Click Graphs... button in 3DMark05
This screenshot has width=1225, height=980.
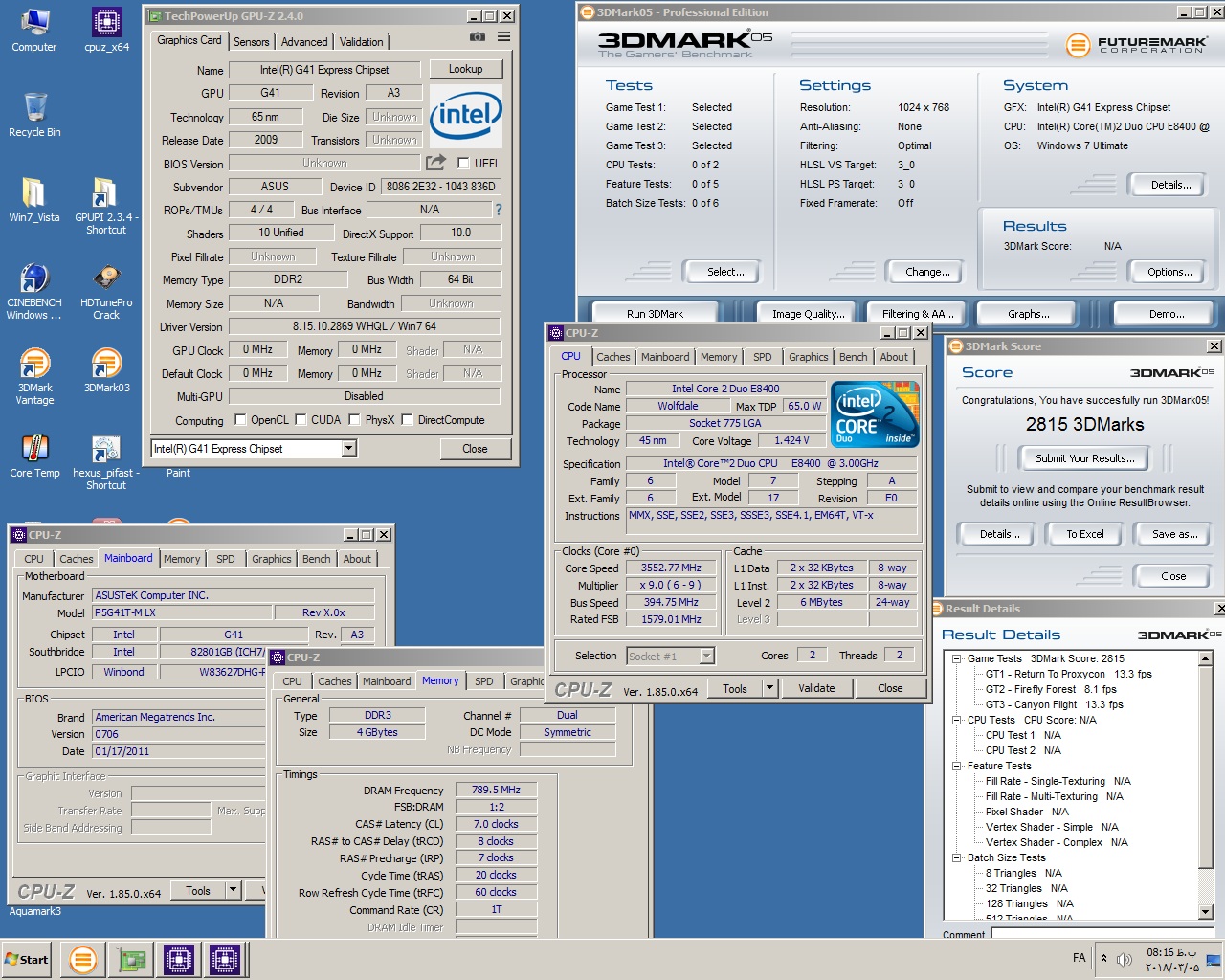point(1029,314)
